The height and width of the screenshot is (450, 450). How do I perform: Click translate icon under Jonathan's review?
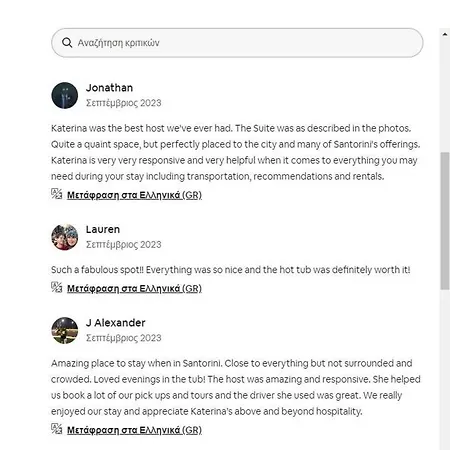[x=57, y=194]
